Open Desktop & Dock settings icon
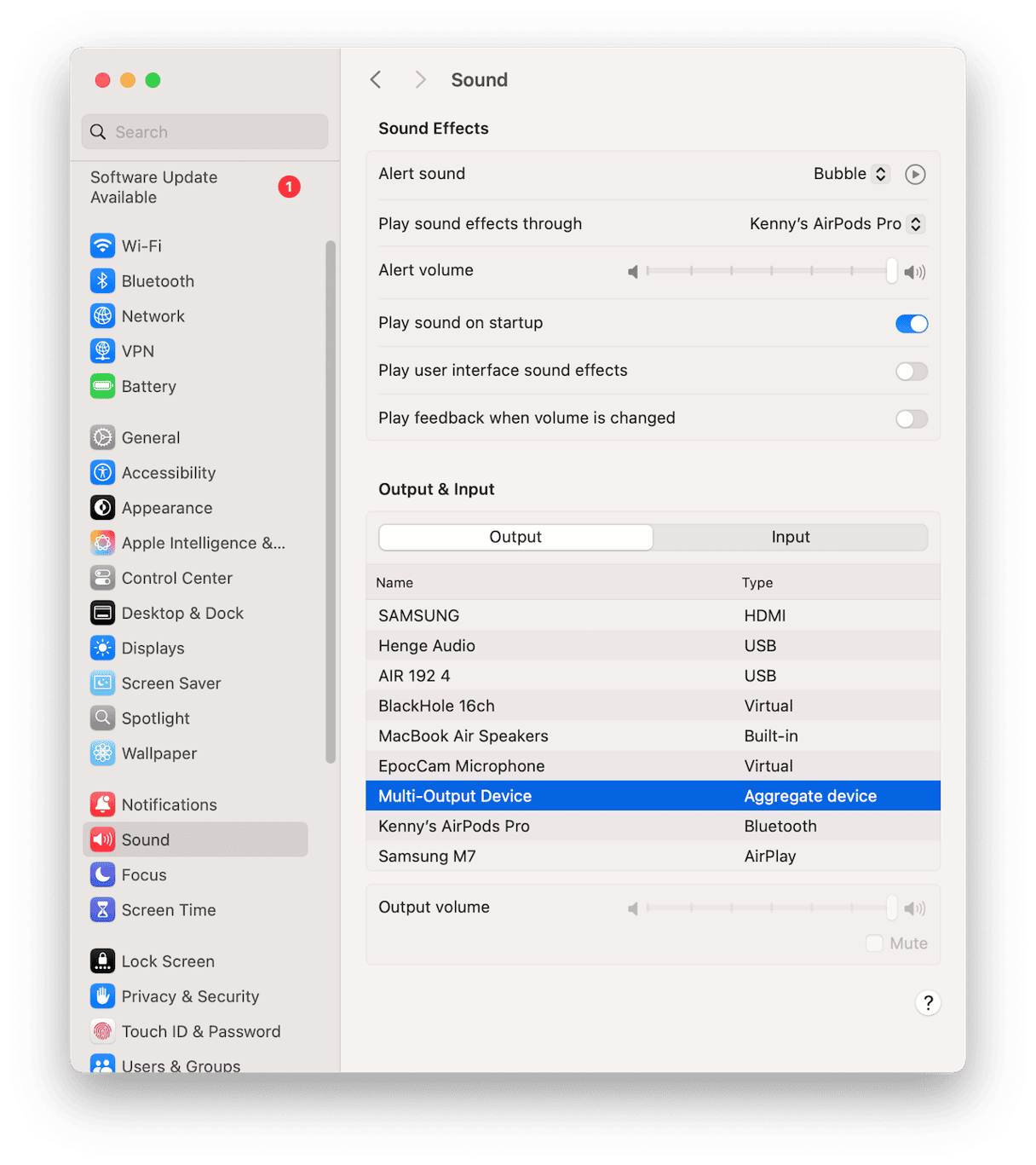 coord(102,613)
